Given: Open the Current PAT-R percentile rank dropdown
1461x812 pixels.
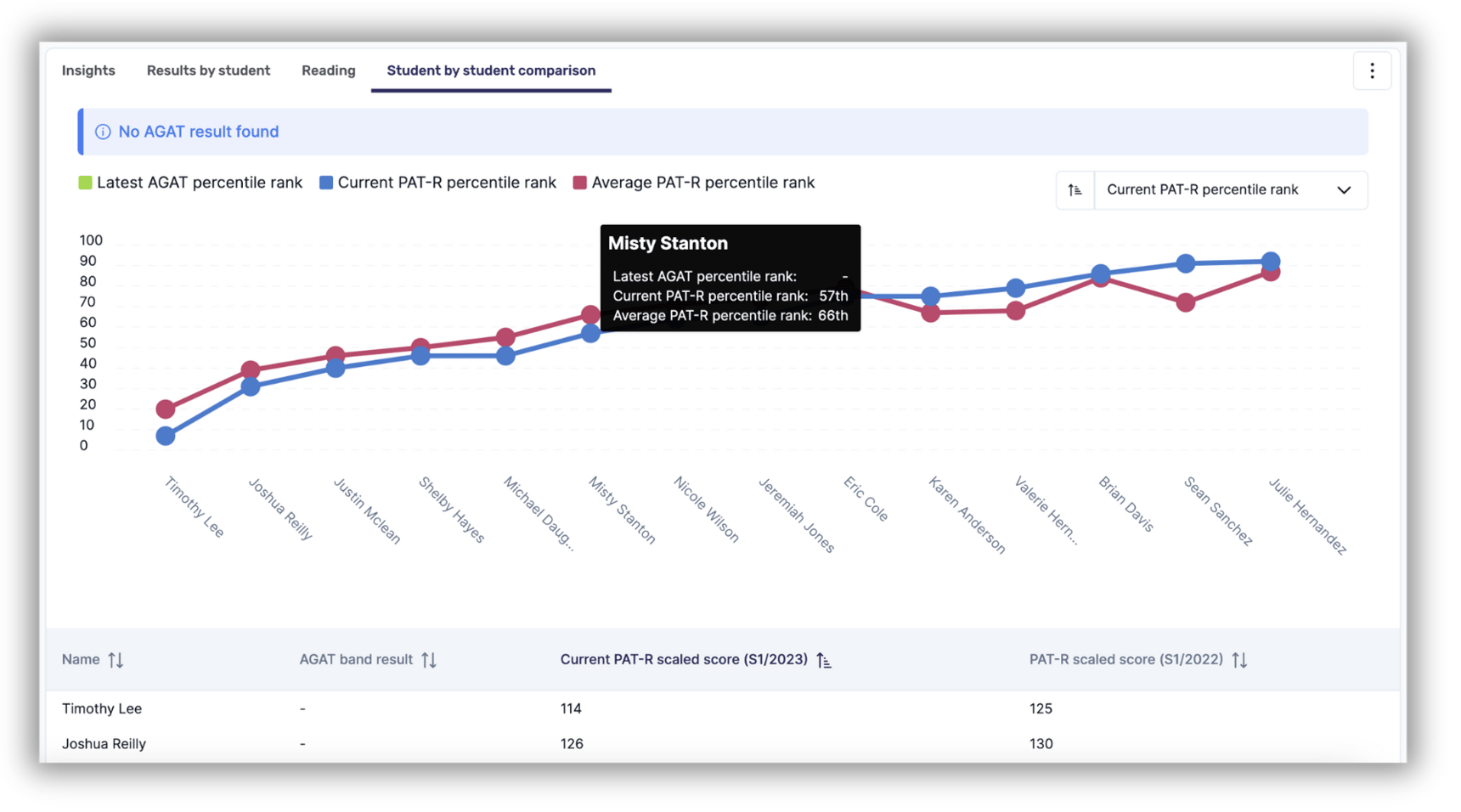Looking at the screenshot, I should pyautogui.click(x=1229, y=189).
